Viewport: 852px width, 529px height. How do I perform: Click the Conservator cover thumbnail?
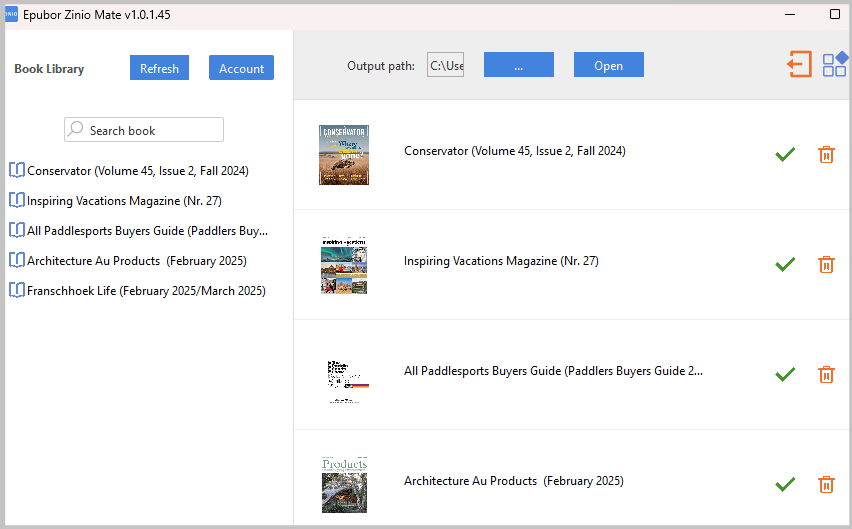coord(344,155)
